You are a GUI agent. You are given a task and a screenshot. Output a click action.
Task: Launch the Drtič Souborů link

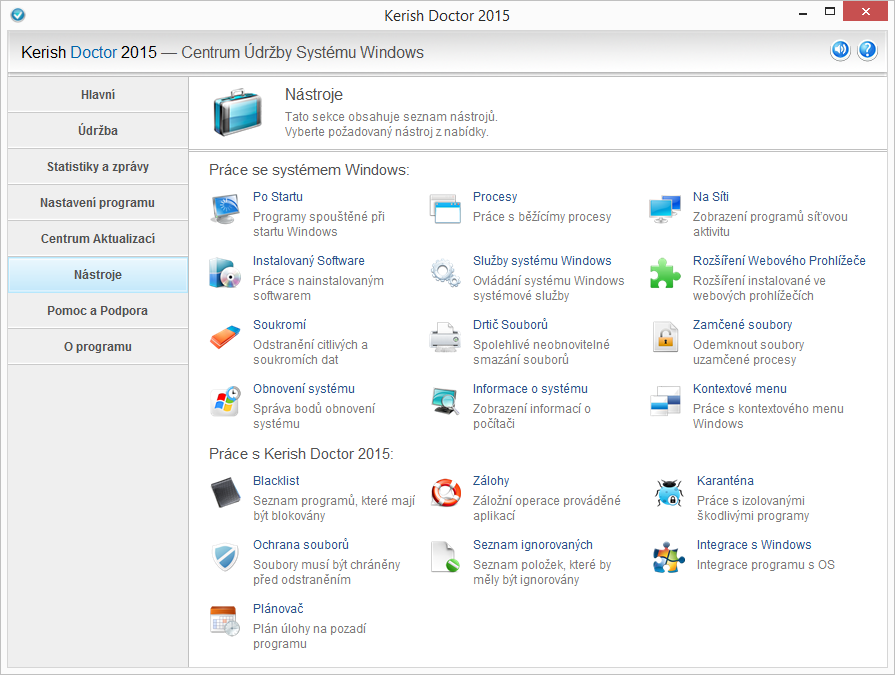pyautogui.click(x=510, y=325)
